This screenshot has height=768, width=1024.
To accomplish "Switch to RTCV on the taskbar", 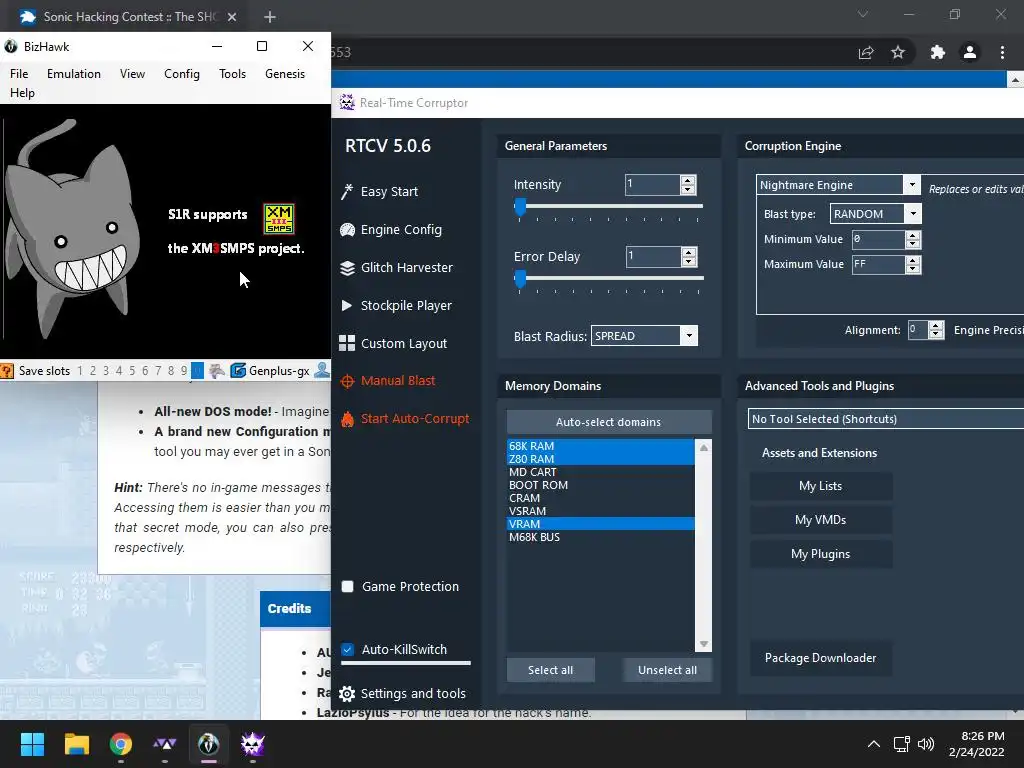I will [x=253, y=744].
